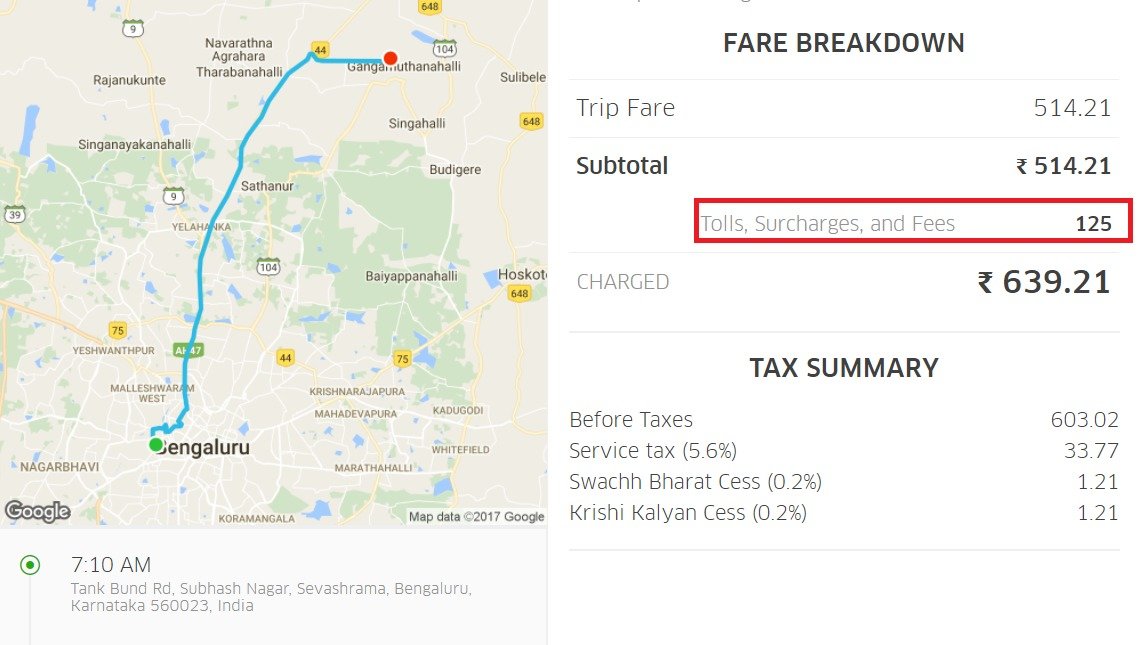Viewport: 1147px width, 645px height.
Task: Select the highlighted Tolls, Surcharges row
Action: [911, 222]
